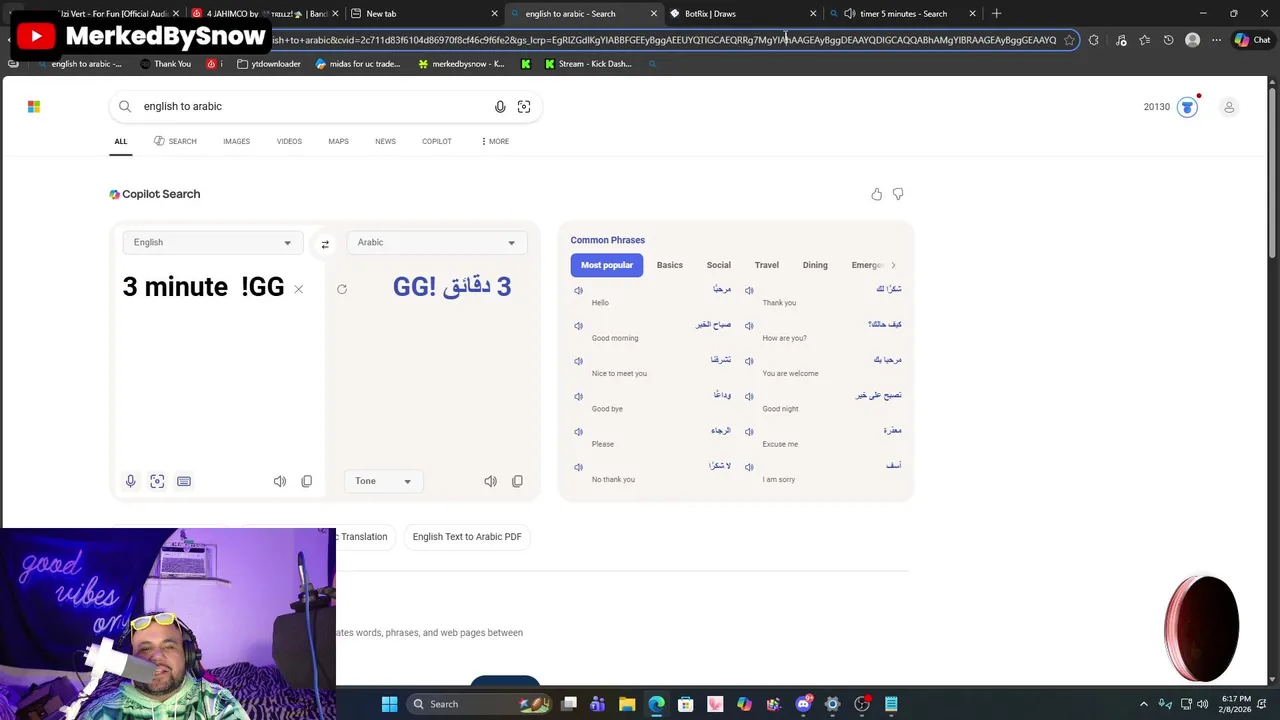Expand hidden system tray icons chevron
1280x720 pixels.
1144,704
